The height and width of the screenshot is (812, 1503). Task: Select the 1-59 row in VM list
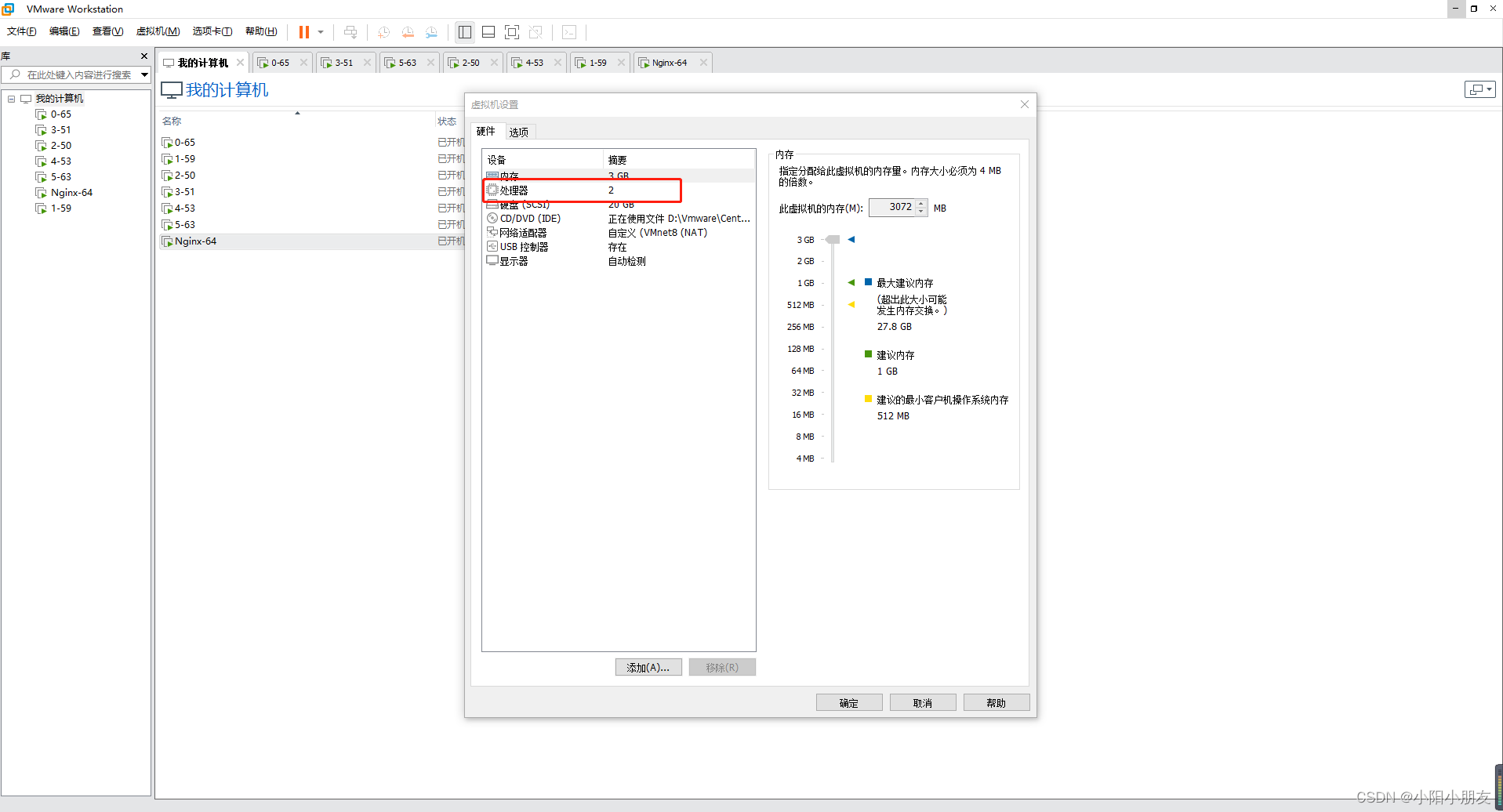311,159
